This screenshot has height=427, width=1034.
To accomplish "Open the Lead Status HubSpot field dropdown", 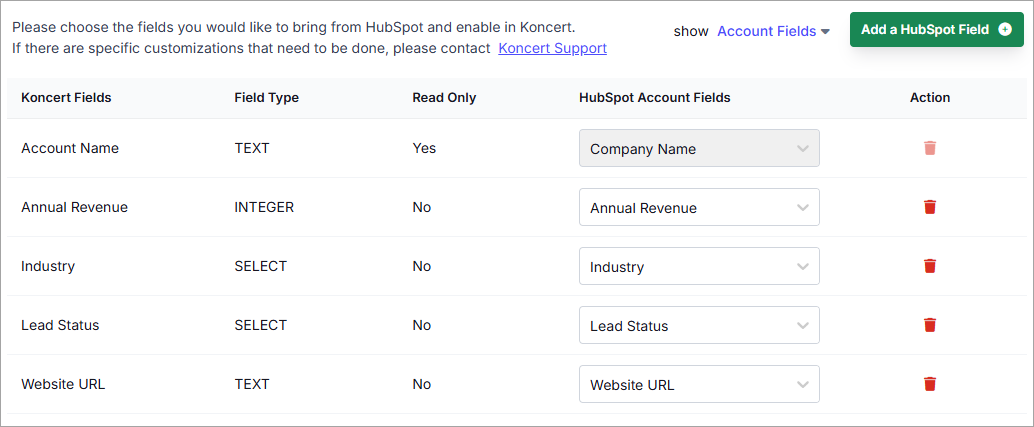I will tap(699, 325).
